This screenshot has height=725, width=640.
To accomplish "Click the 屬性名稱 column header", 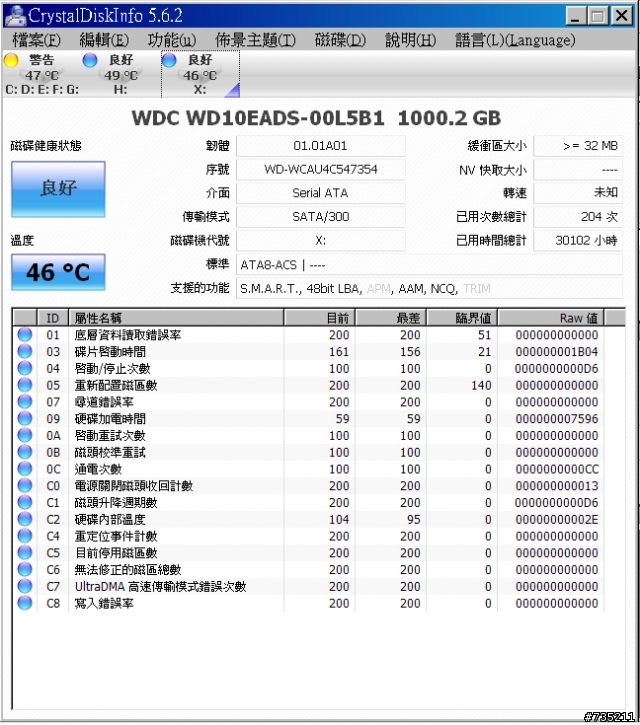I will [176, 318].
